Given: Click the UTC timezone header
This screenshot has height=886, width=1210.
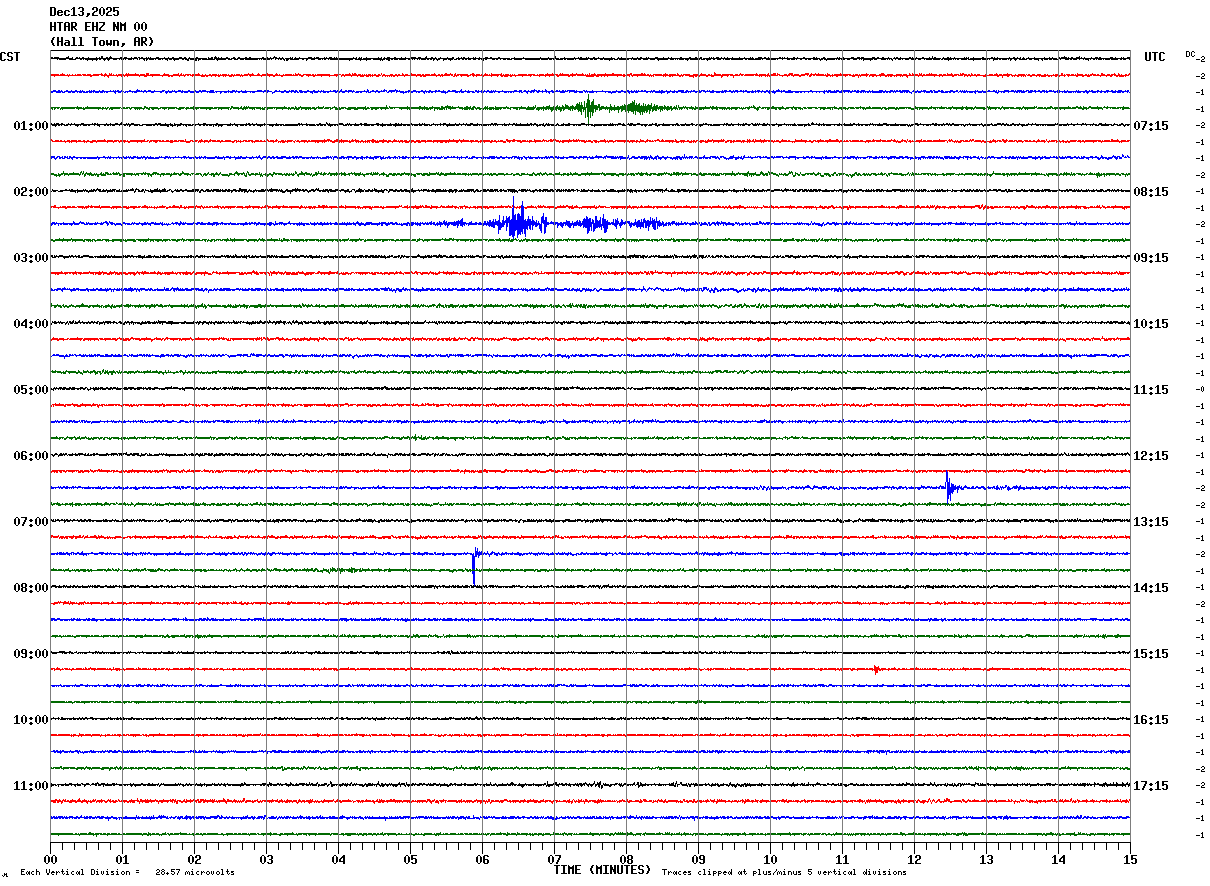Looking at the screenshot, I should coord(1154,57).
